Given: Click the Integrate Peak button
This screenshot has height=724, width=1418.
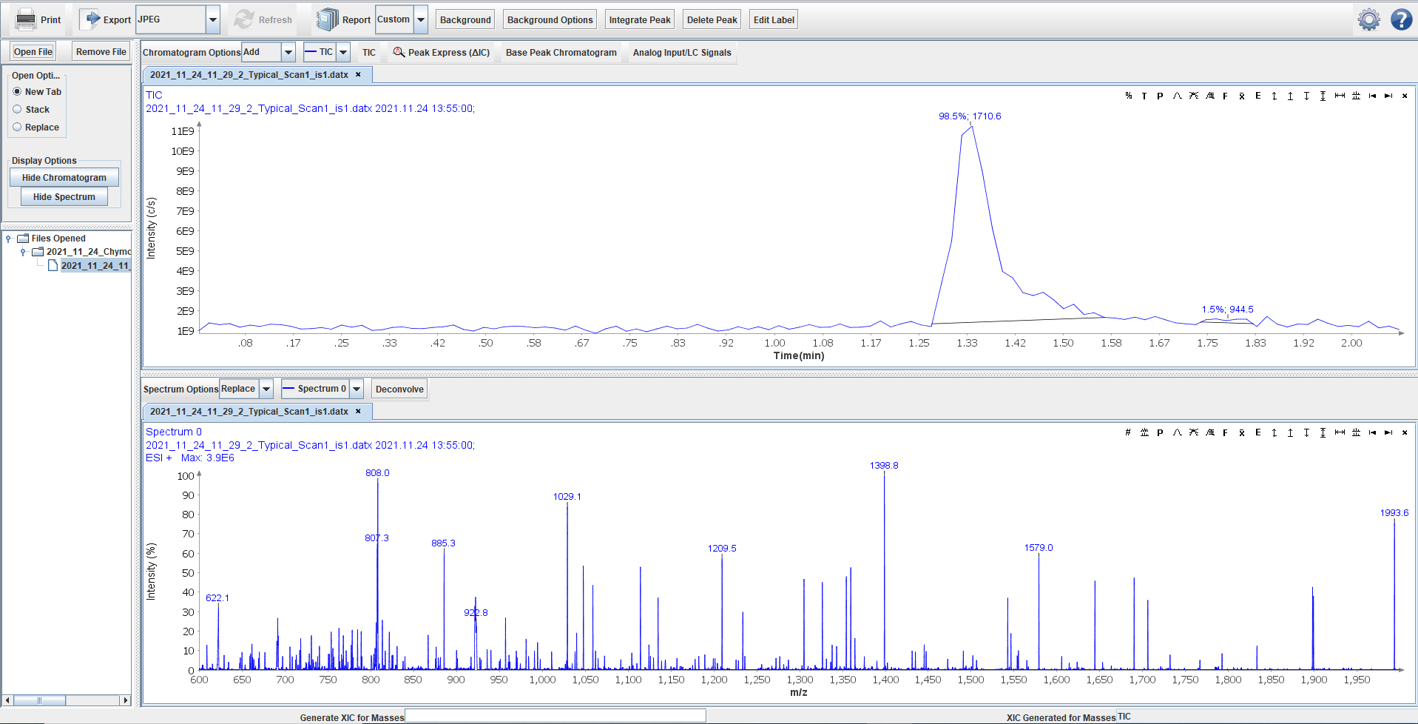Looking at the screenshot, I should point(640,19).
